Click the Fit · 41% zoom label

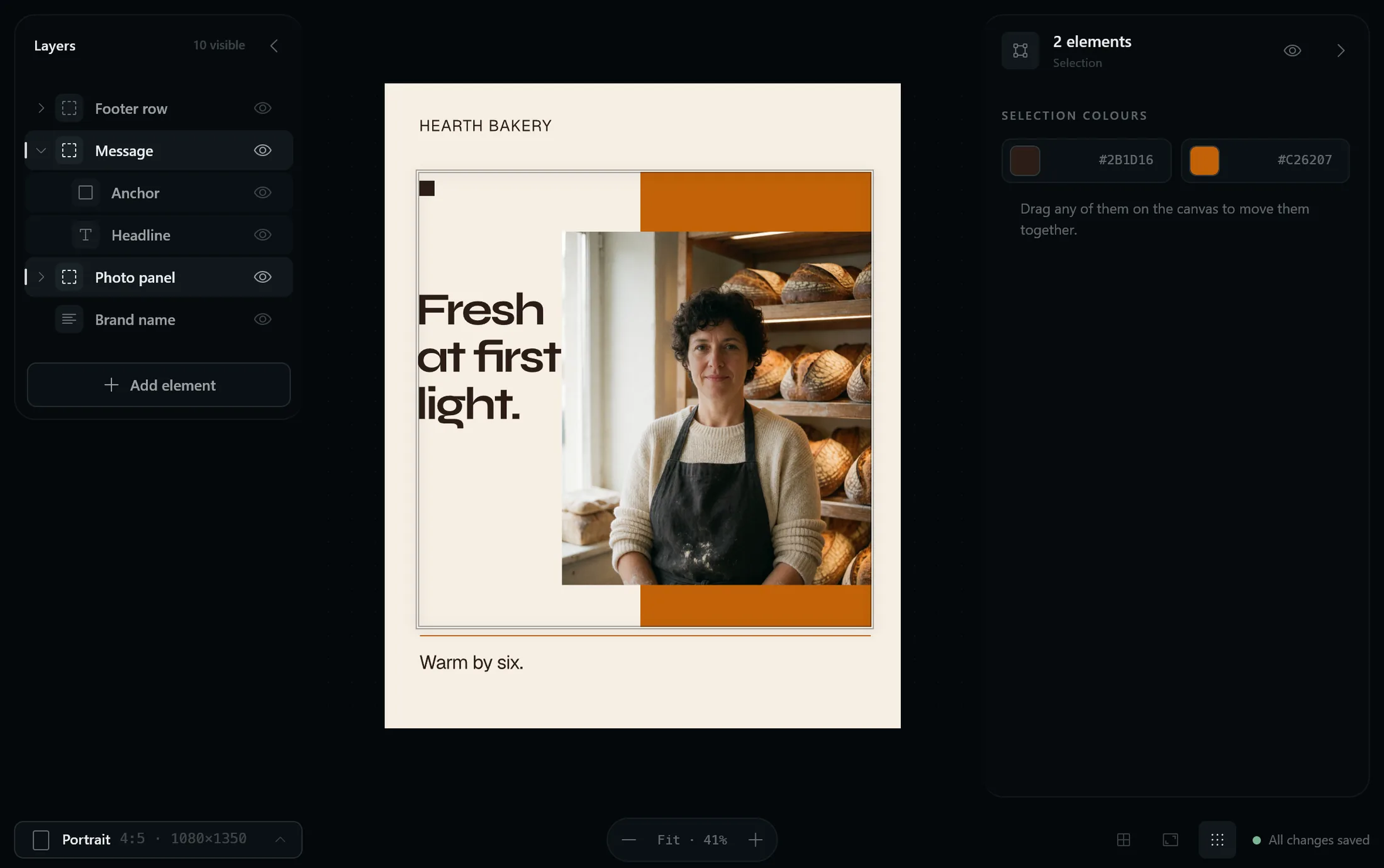pos(692,840)
